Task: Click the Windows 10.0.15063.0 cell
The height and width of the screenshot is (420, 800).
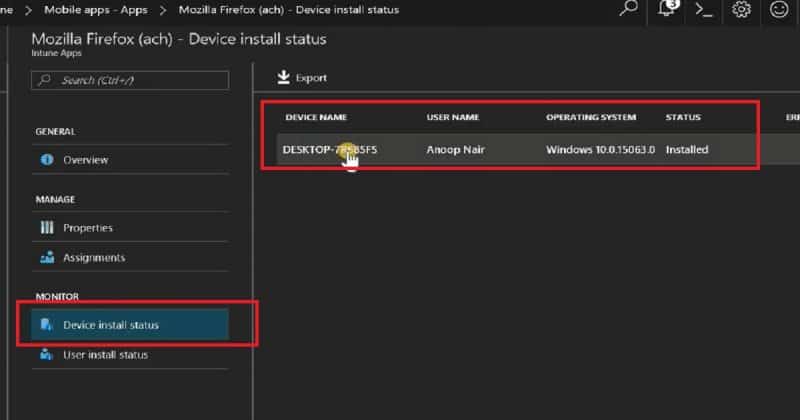Action: pos(601,150)
